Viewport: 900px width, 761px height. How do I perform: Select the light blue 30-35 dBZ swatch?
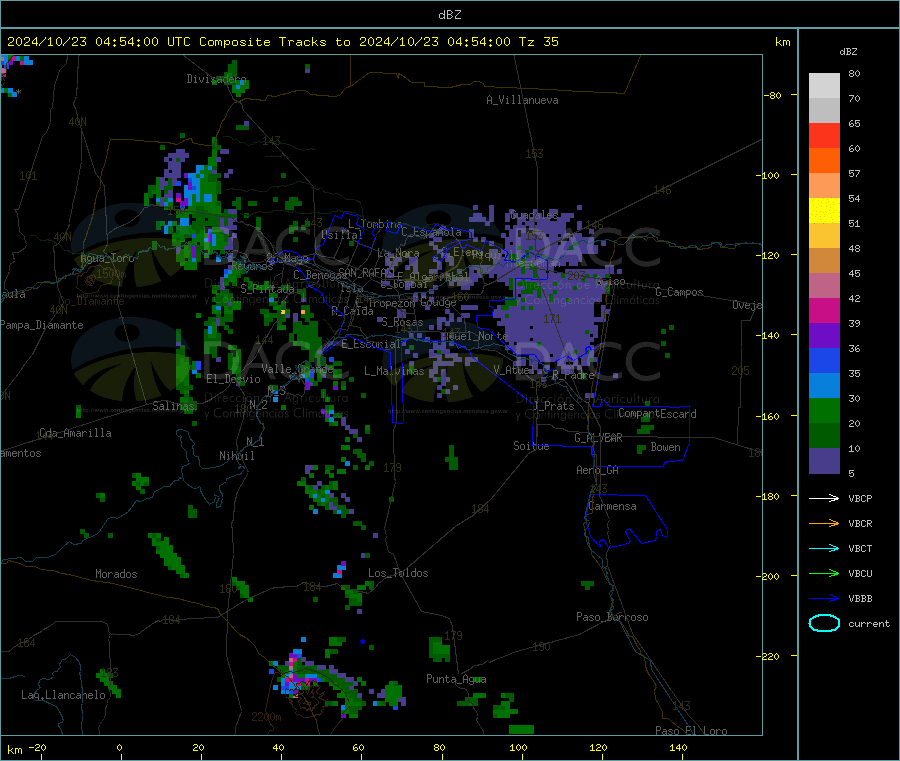click(824, 386)
